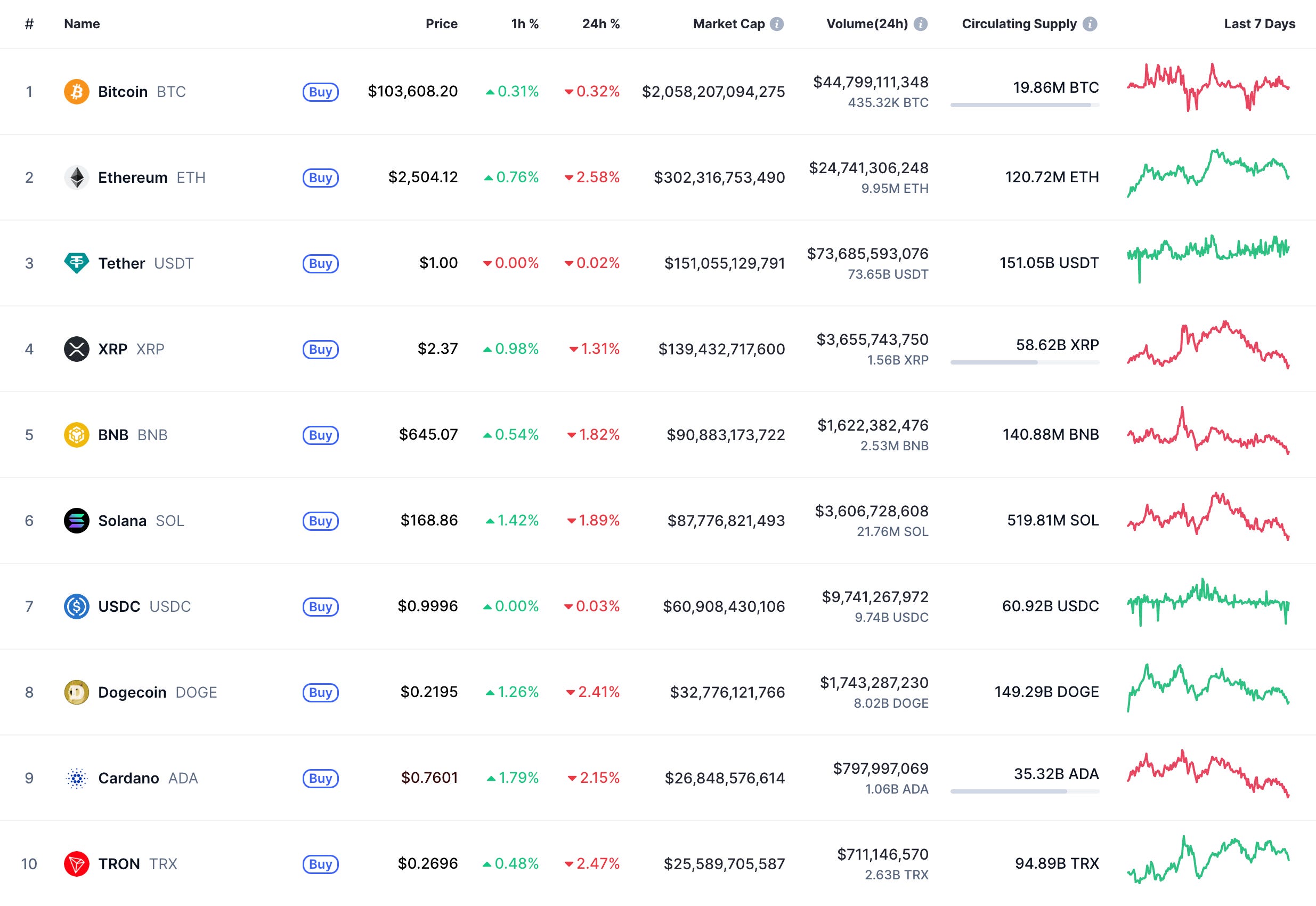The image size is (1316, 906).
Task: Click XRP market cap $139,432,717,600
Action: click(x=721, y=349)
